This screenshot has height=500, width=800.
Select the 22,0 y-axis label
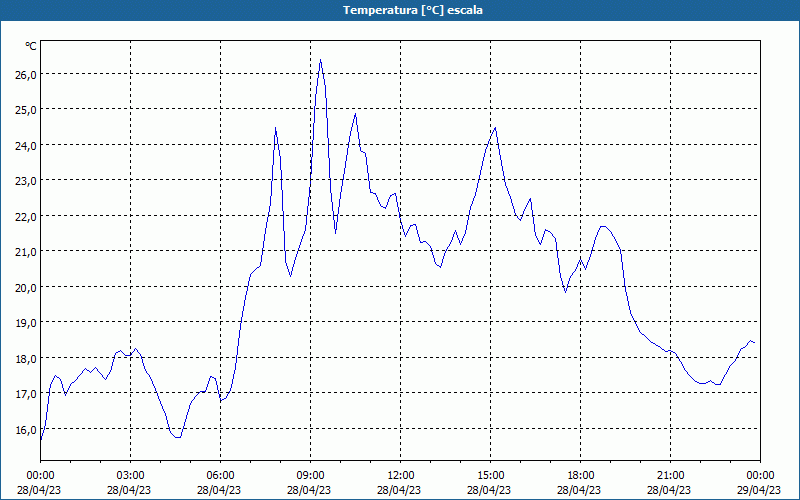coord(26,217)
